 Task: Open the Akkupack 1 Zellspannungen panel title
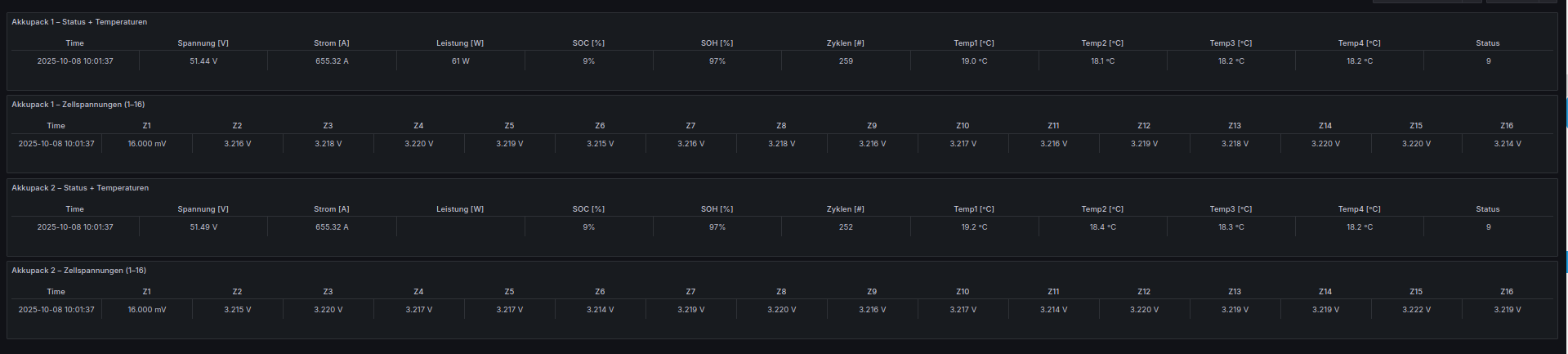pos(78,105)
